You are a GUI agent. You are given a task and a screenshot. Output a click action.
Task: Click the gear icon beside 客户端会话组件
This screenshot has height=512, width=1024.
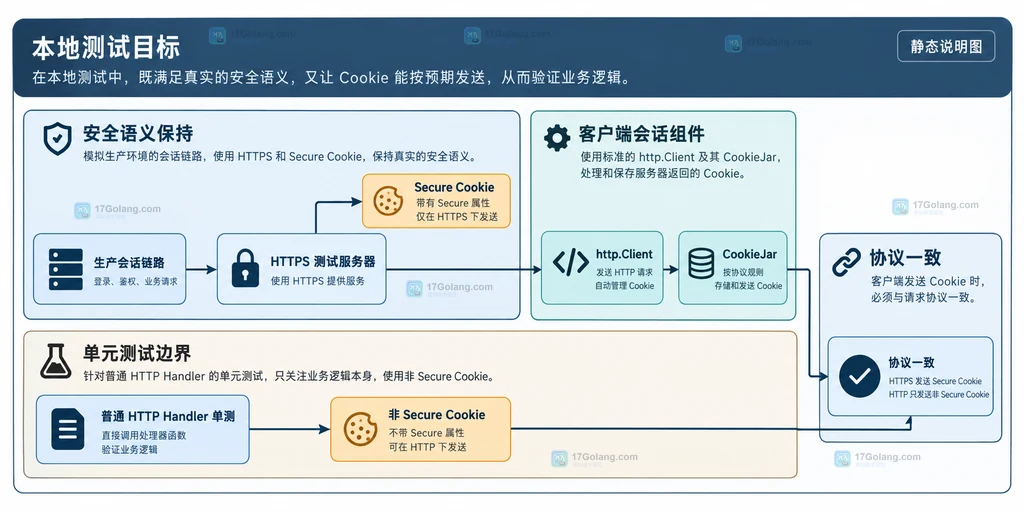[556, 138]
